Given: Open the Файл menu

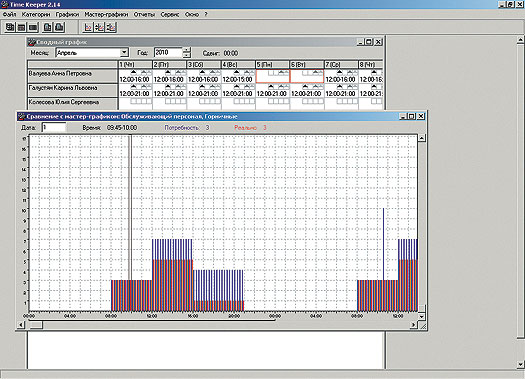Looking at the screenshot, I should coord(9,14).
